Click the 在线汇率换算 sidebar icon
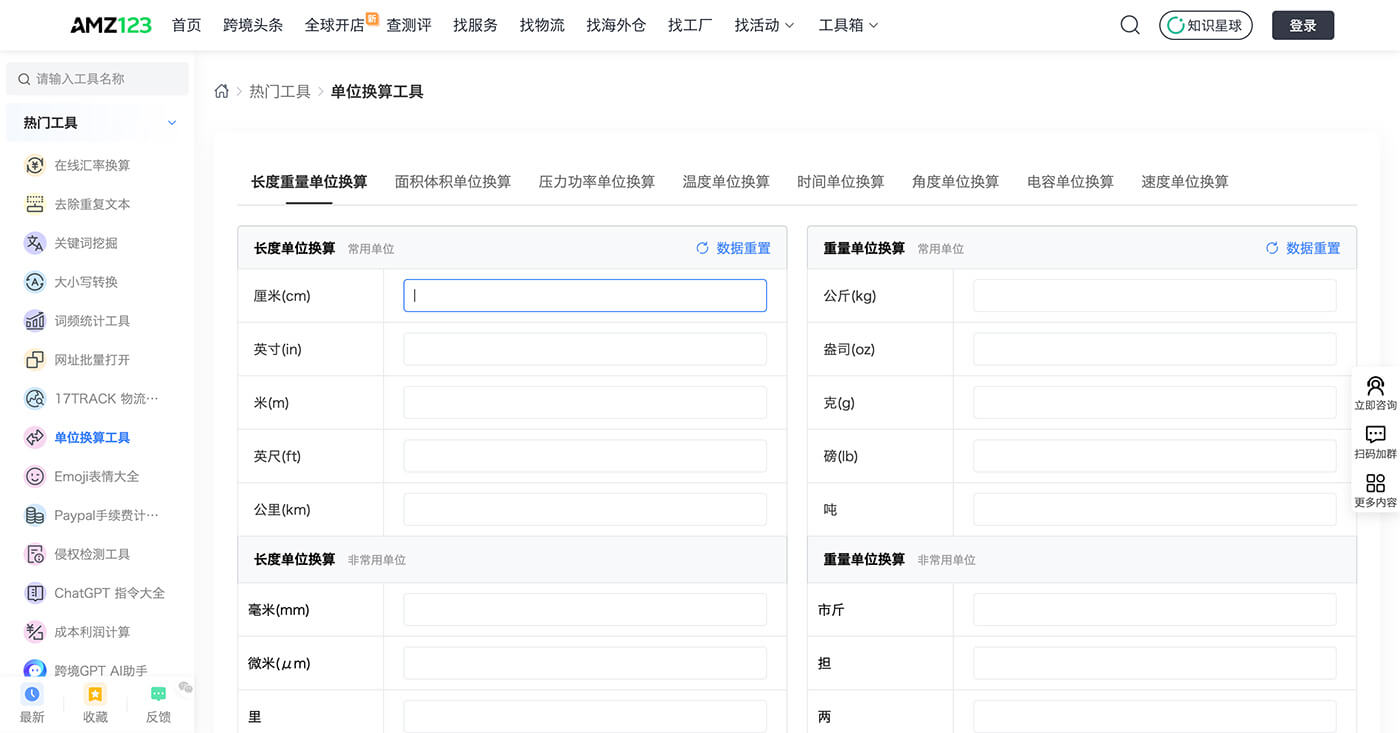Screen dimensions: 1400x733 point(35,165)
